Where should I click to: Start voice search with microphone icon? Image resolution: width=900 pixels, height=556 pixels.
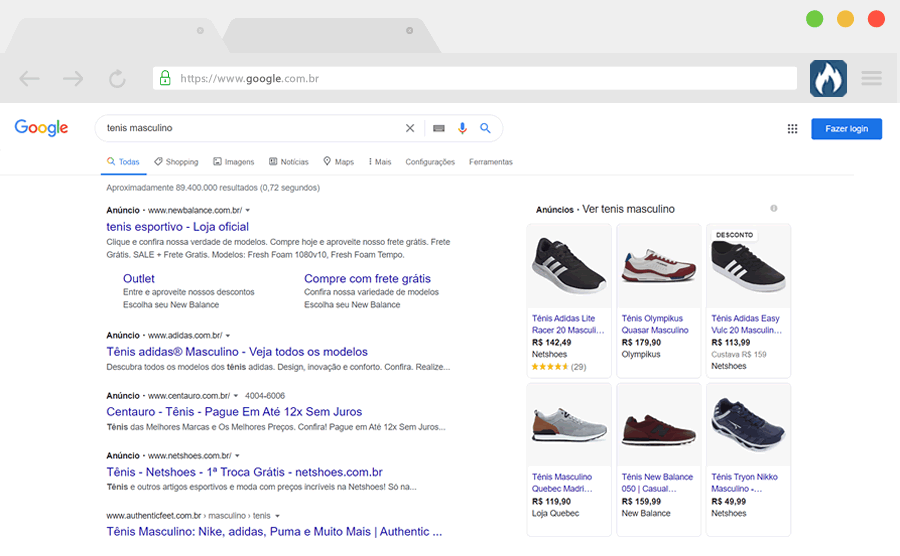coord(462,128)
